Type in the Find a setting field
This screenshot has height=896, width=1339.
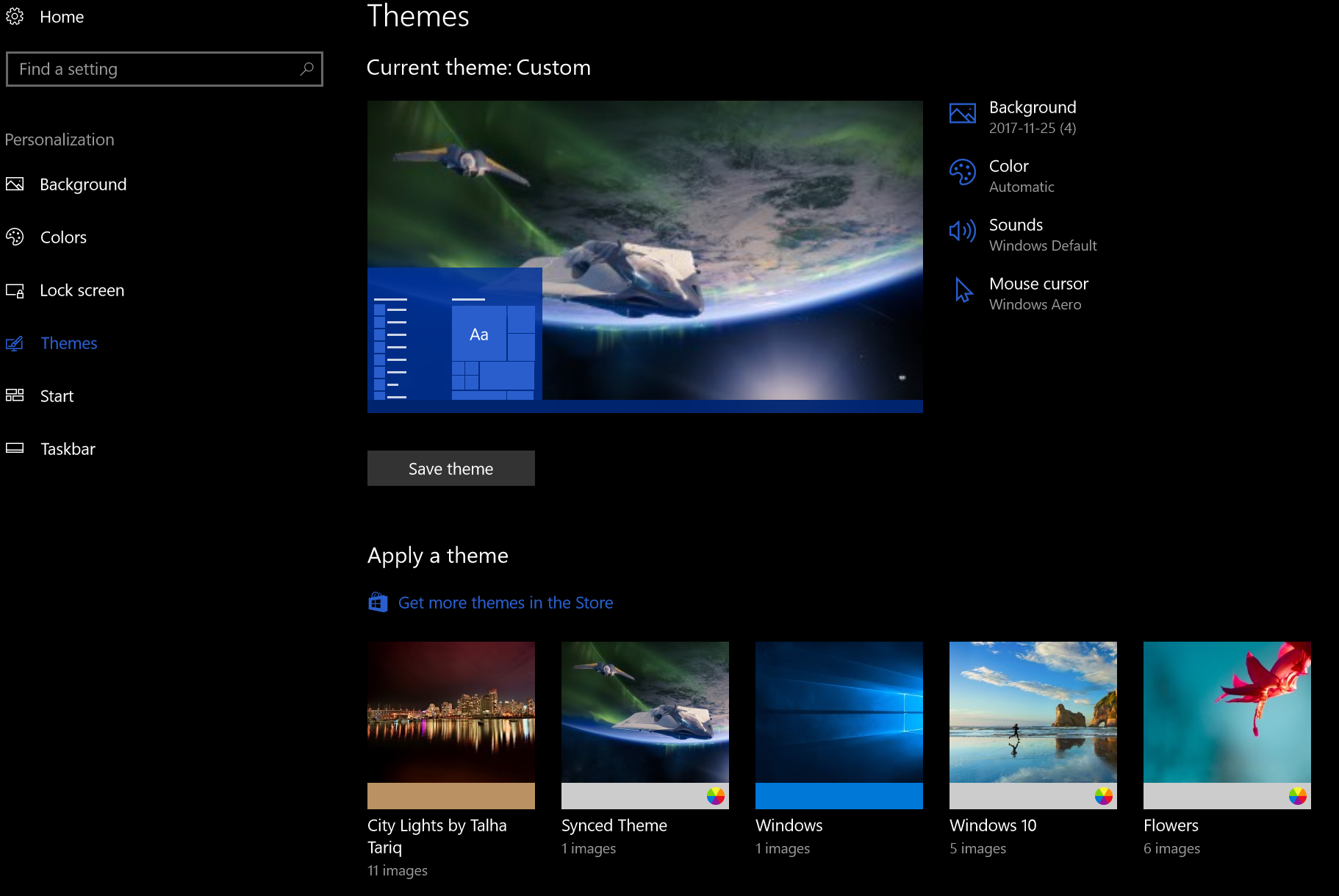pos(154,69)
